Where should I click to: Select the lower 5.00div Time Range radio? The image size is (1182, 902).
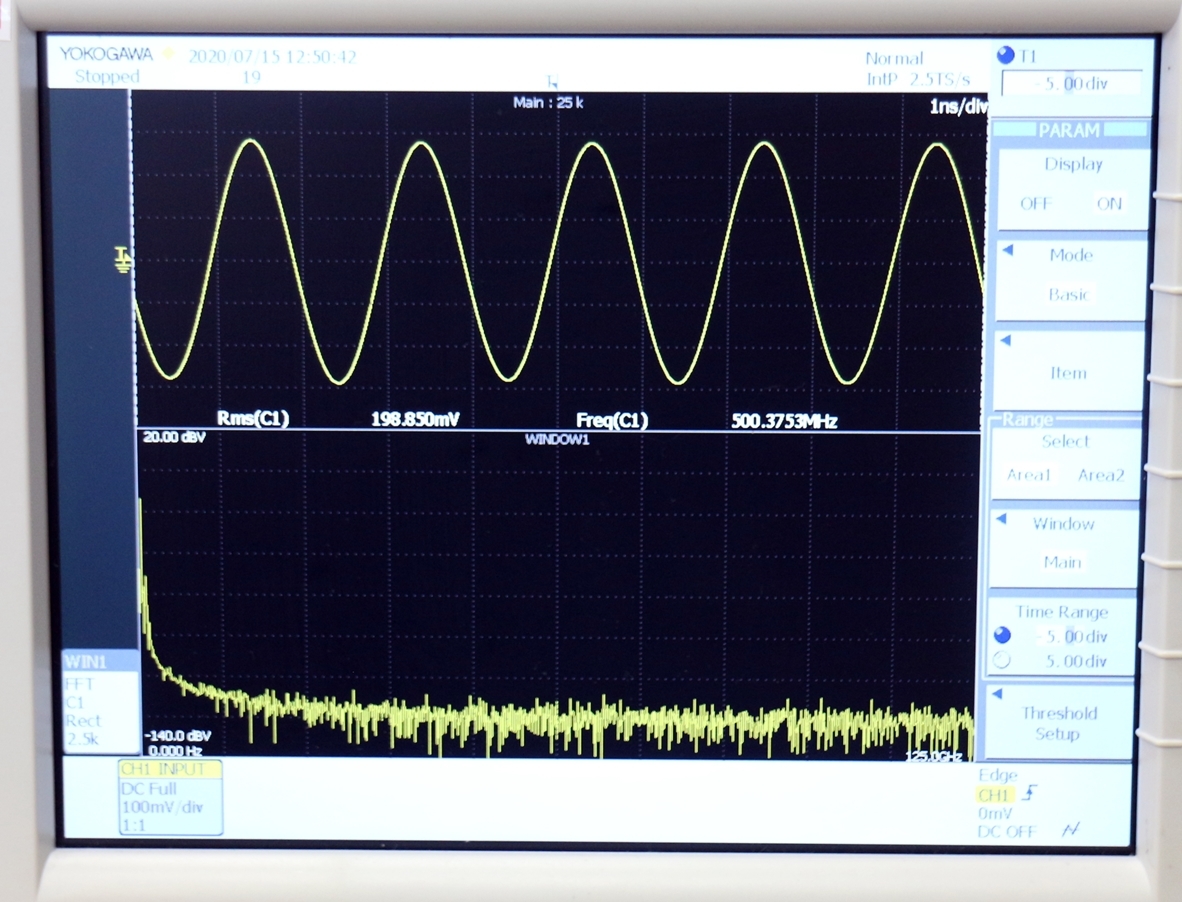(x=1003, y=661)
